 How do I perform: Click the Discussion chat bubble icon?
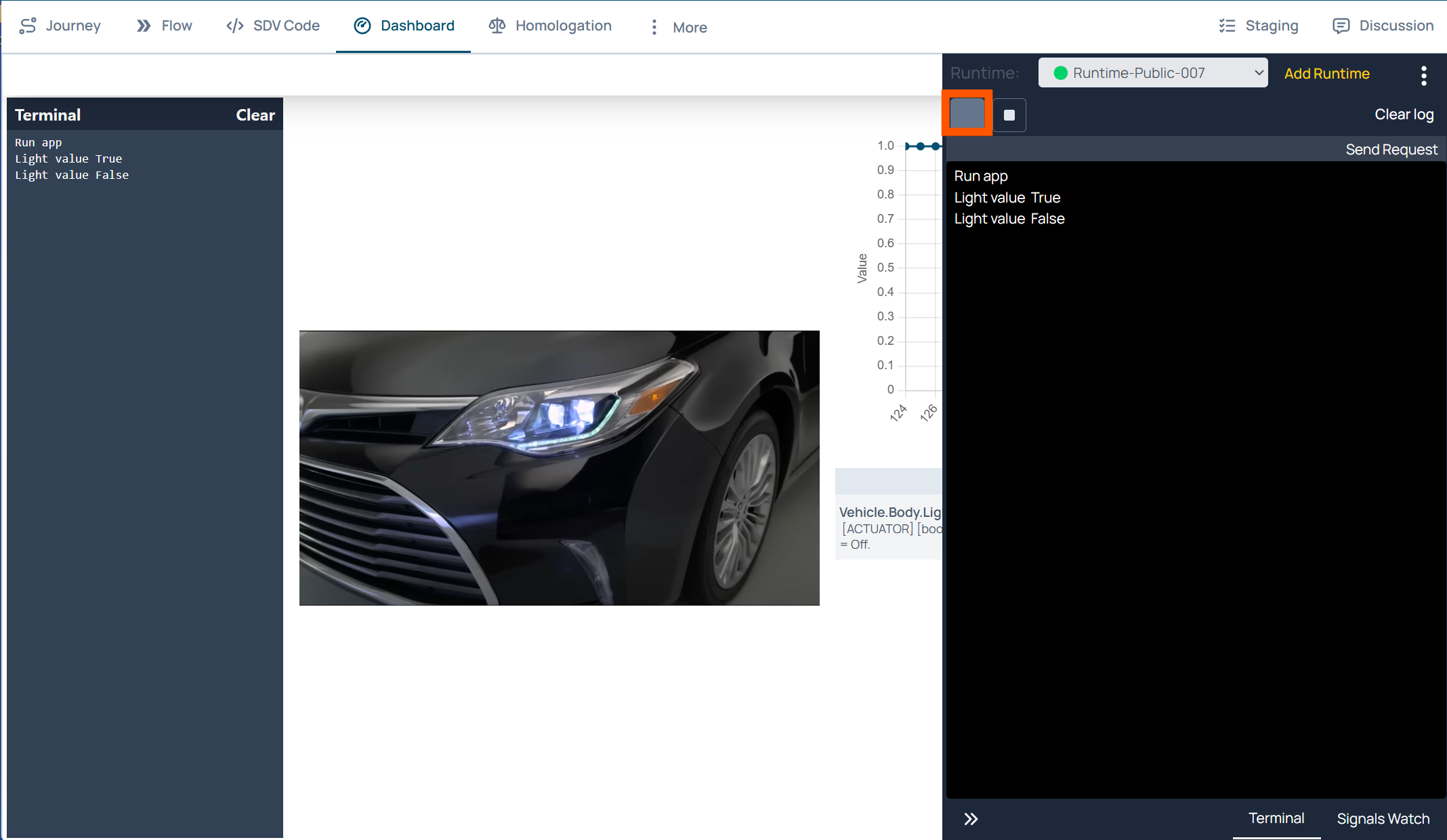point(1341,26)
